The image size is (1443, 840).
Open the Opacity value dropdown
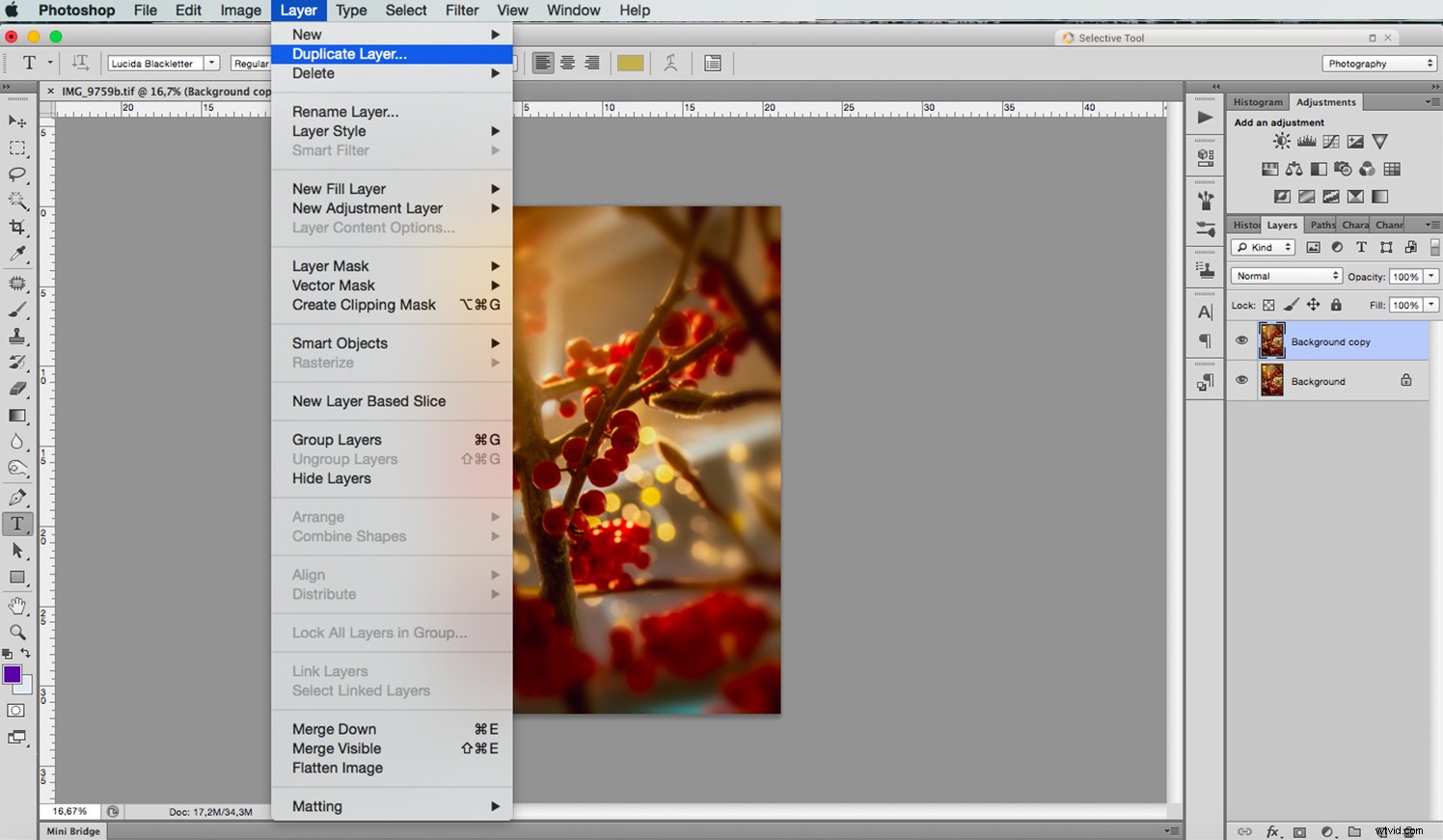pos(1430,275)
